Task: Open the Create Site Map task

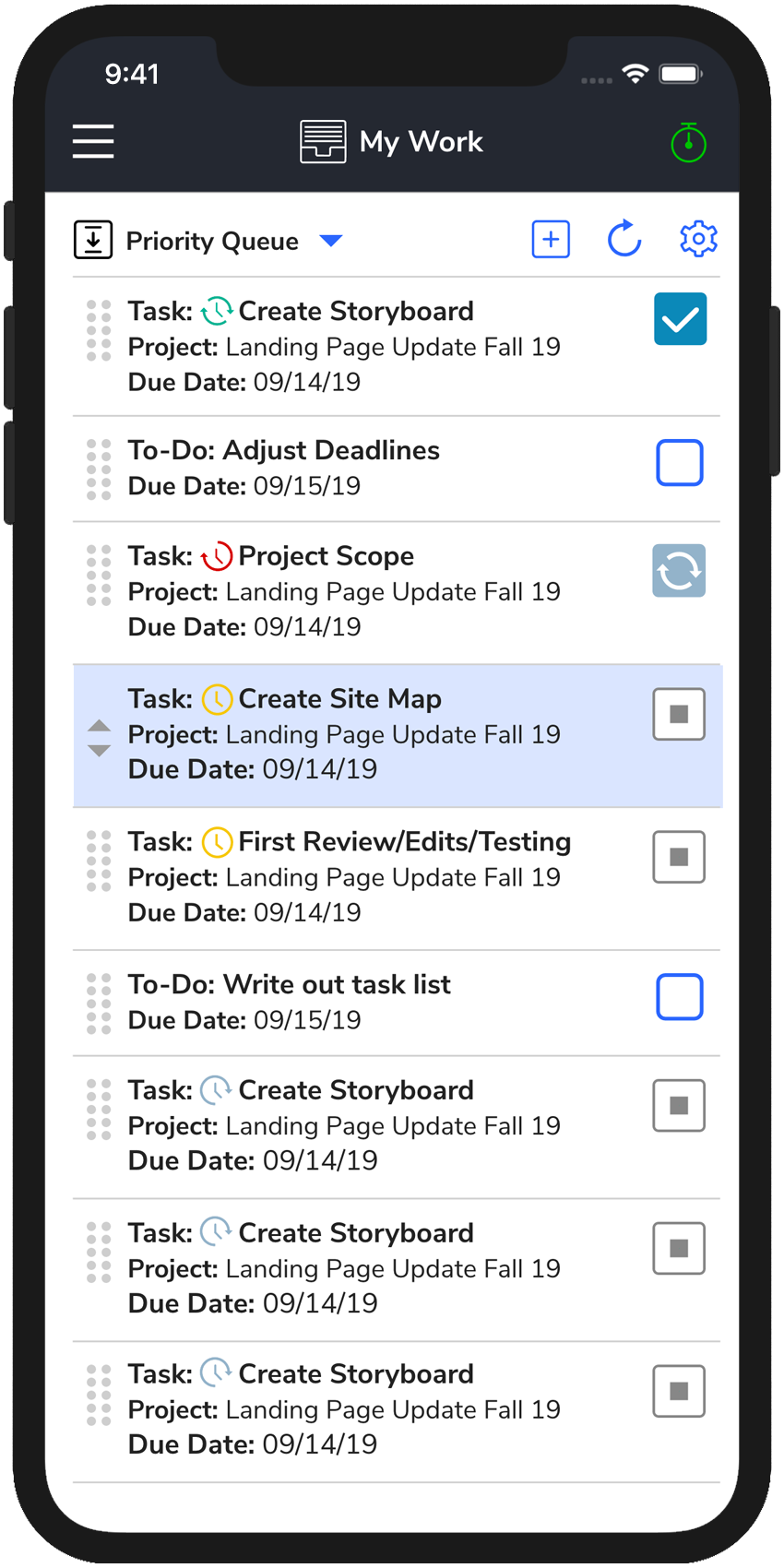Action: (x=339, y=699)
